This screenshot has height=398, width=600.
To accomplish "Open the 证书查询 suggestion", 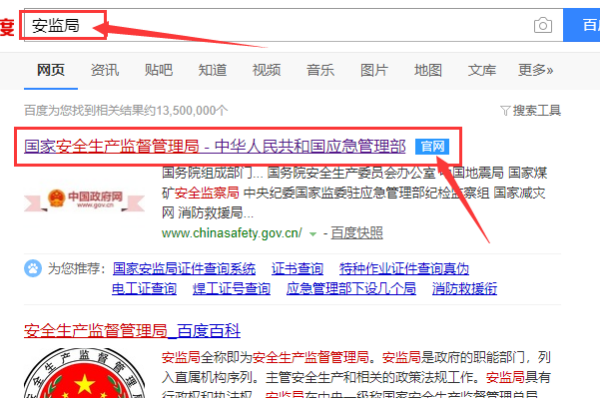I will 297,269.
